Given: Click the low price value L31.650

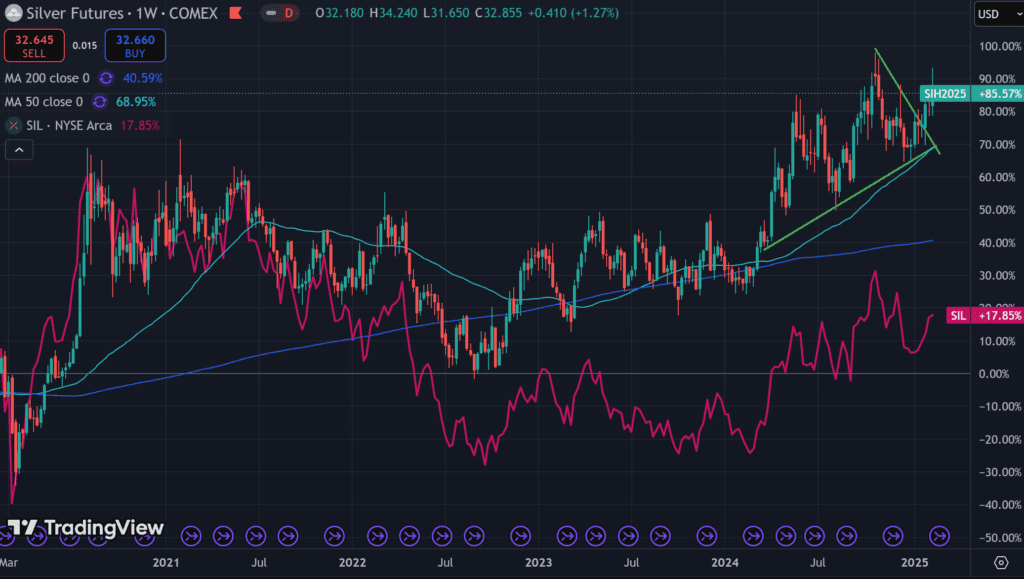Looking at the screenshot, I should pyautogui.click(x=446, y=13).
